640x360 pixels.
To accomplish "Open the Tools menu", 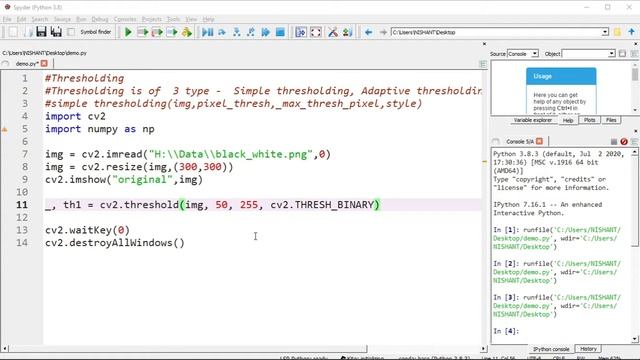I will (x=173, y=19).
